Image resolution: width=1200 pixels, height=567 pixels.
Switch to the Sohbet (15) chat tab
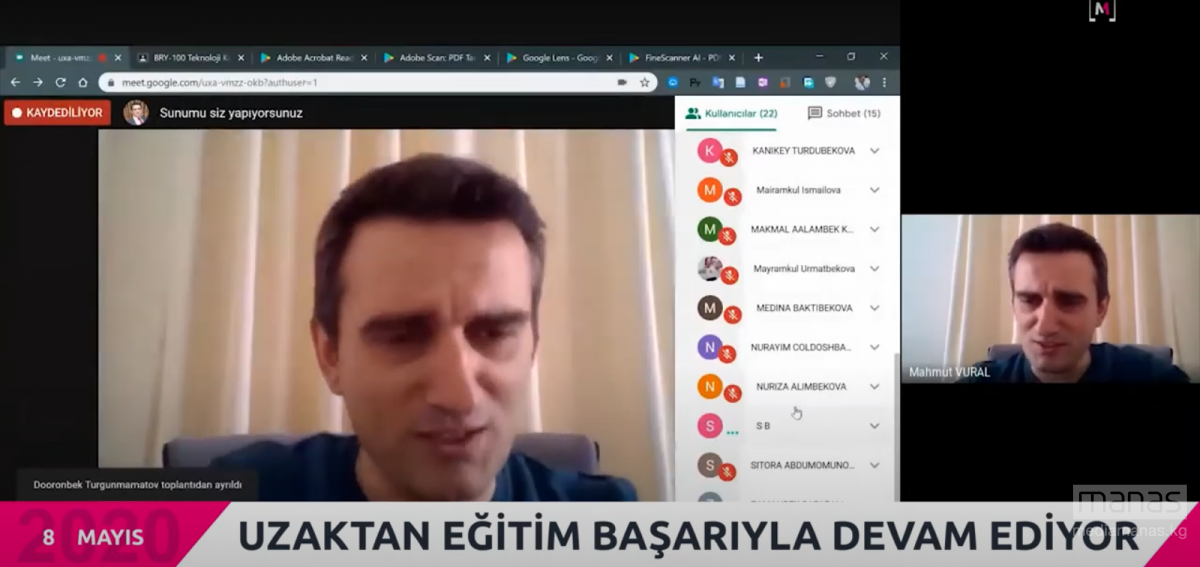click(x=844, y=113)
